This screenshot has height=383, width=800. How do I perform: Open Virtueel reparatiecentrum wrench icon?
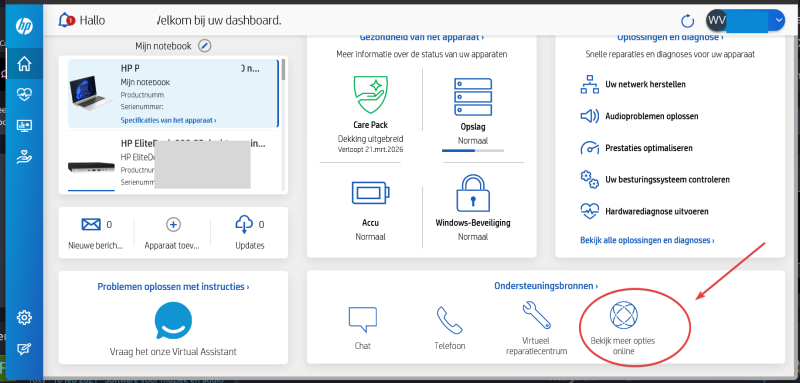536,315
